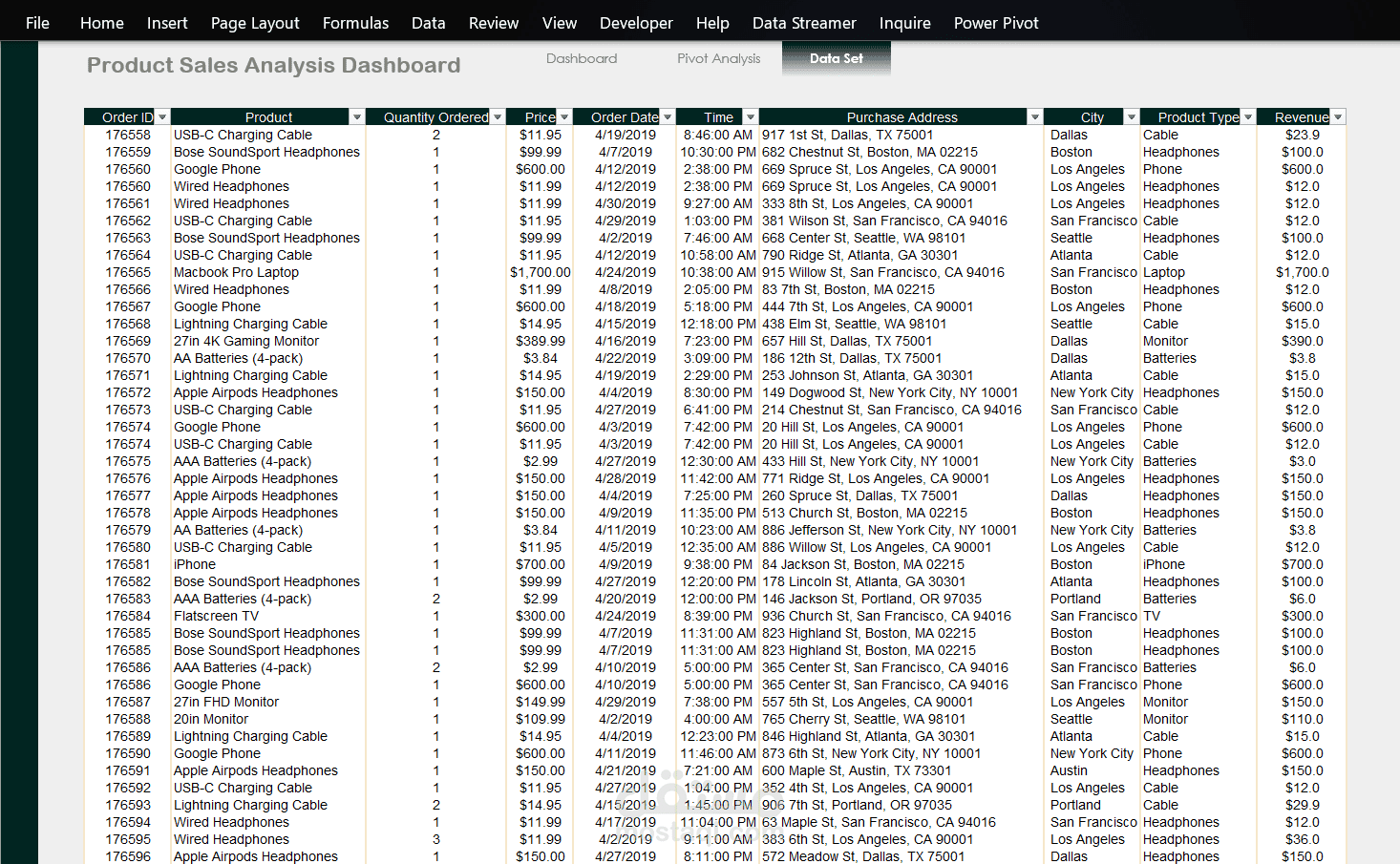This screenshot has width=1400, height=864.
Task: Select the $1,700.0 revenue cell
Action: 1302,272
